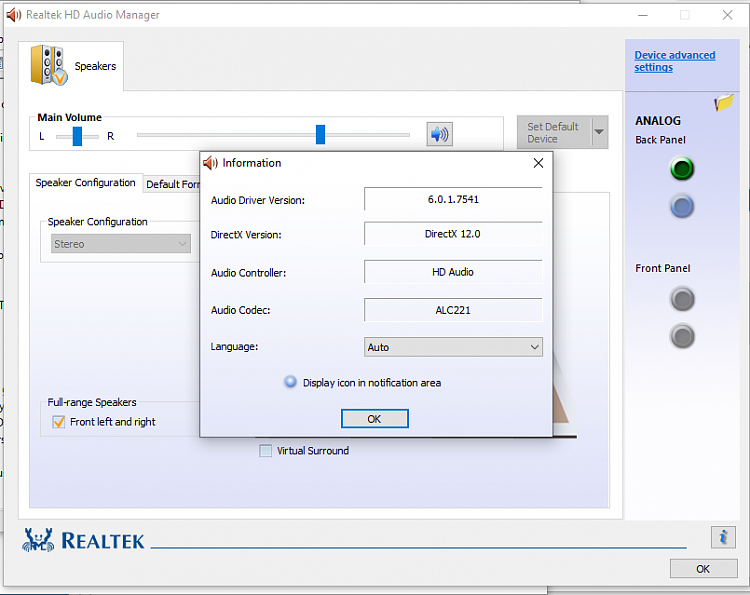Click the Main Volume label
This screenshot has height=595, width=750.
(x=69, y=118)
